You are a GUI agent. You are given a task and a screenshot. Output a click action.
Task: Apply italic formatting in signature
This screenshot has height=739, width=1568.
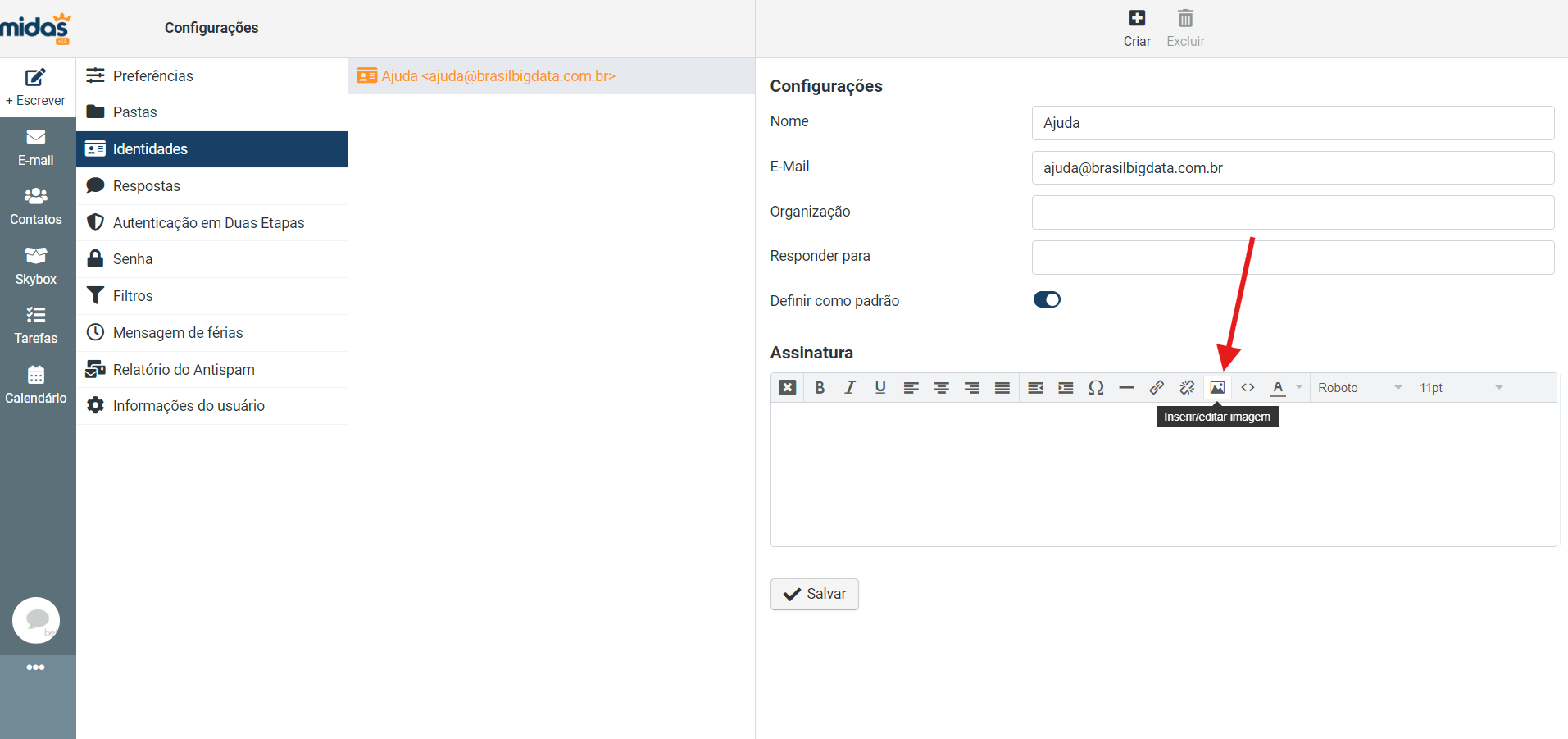tap(850, 388)
